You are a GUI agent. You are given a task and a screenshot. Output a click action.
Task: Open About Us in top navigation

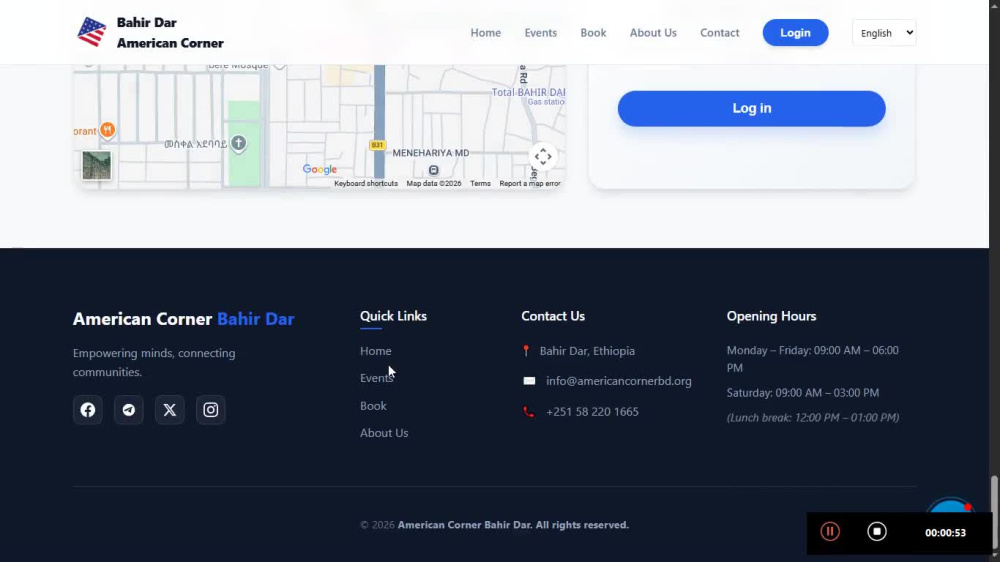coord(653,33)
